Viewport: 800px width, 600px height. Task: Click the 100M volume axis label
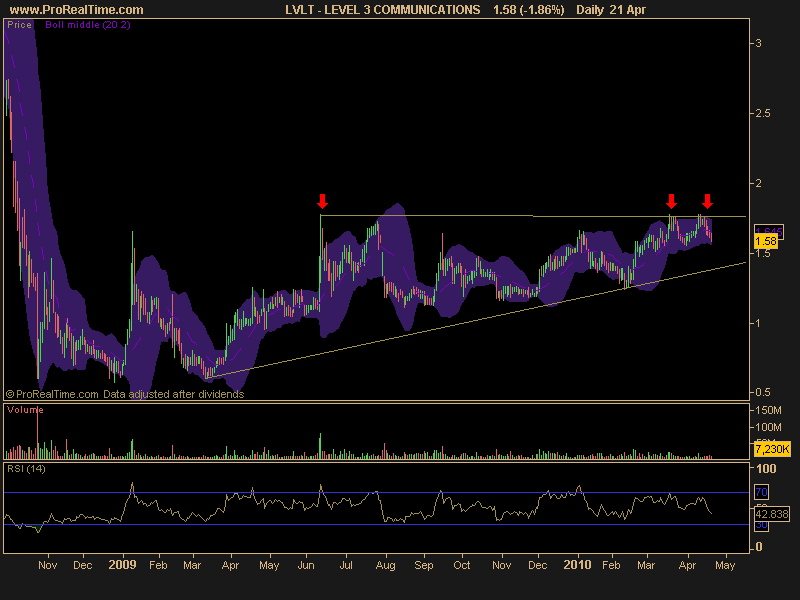768,427
